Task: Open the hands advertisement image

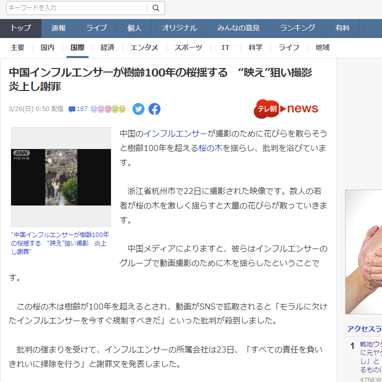Action: (364, 252)
